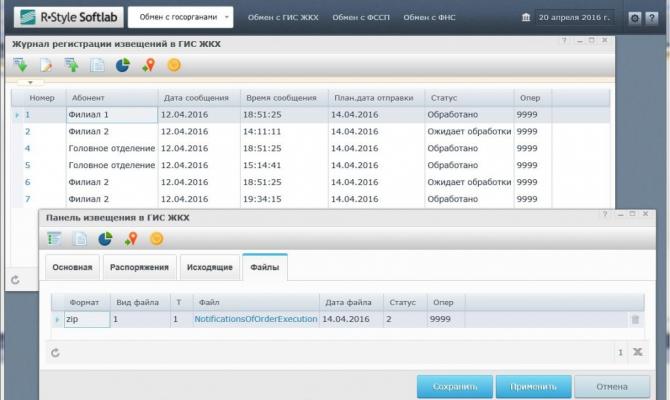
Task: Expand row arrow next to journal record 1
Action: (17, 115)
